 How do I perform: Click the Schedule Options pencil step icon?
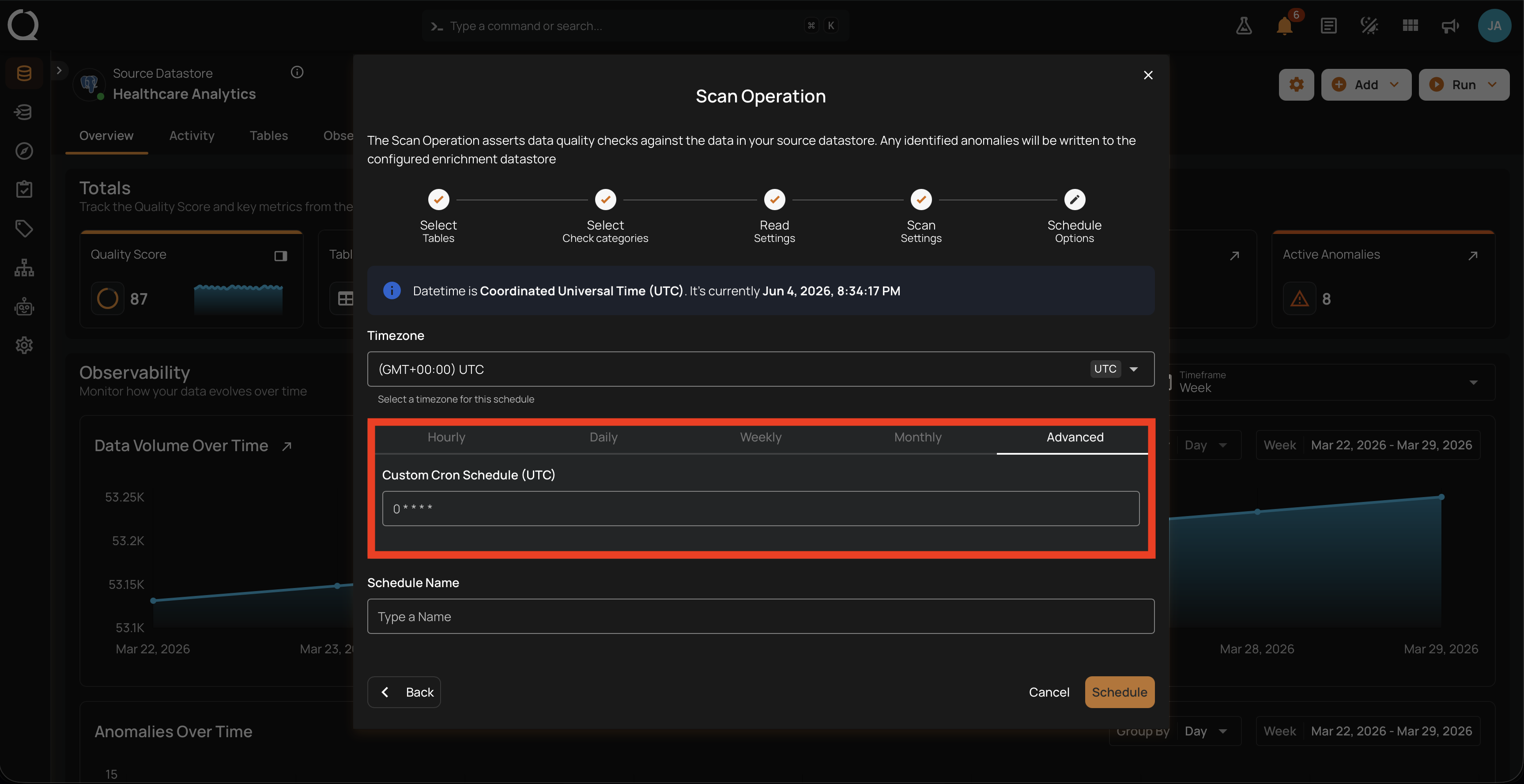(x=1075, y=200)
